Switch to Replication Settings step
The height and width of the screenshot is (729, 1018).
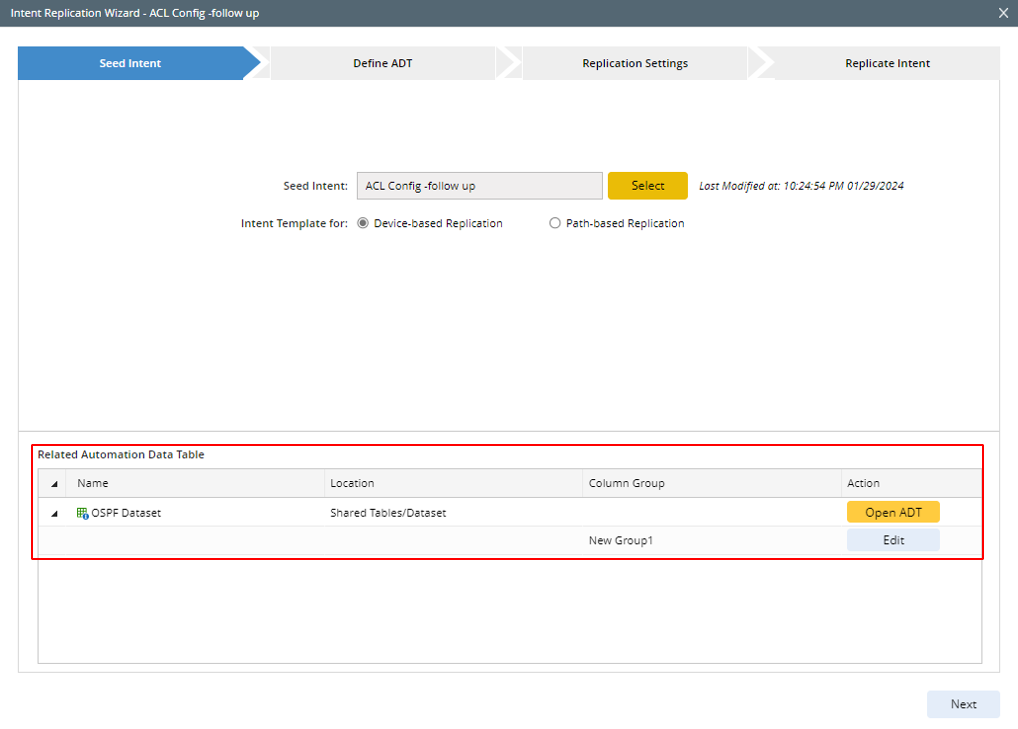point(635,63)
